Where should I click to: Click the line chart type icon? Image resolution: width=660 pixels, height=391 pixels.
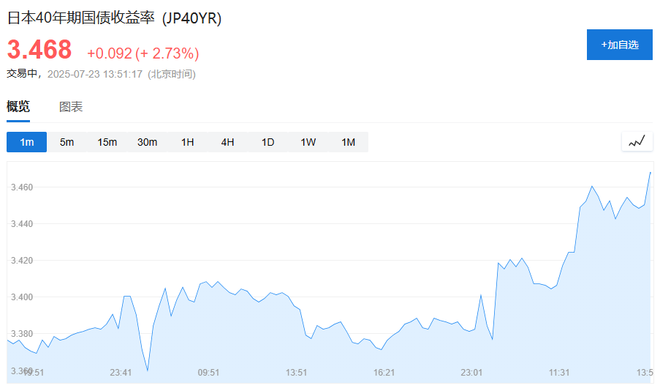[x=637, y=142]
